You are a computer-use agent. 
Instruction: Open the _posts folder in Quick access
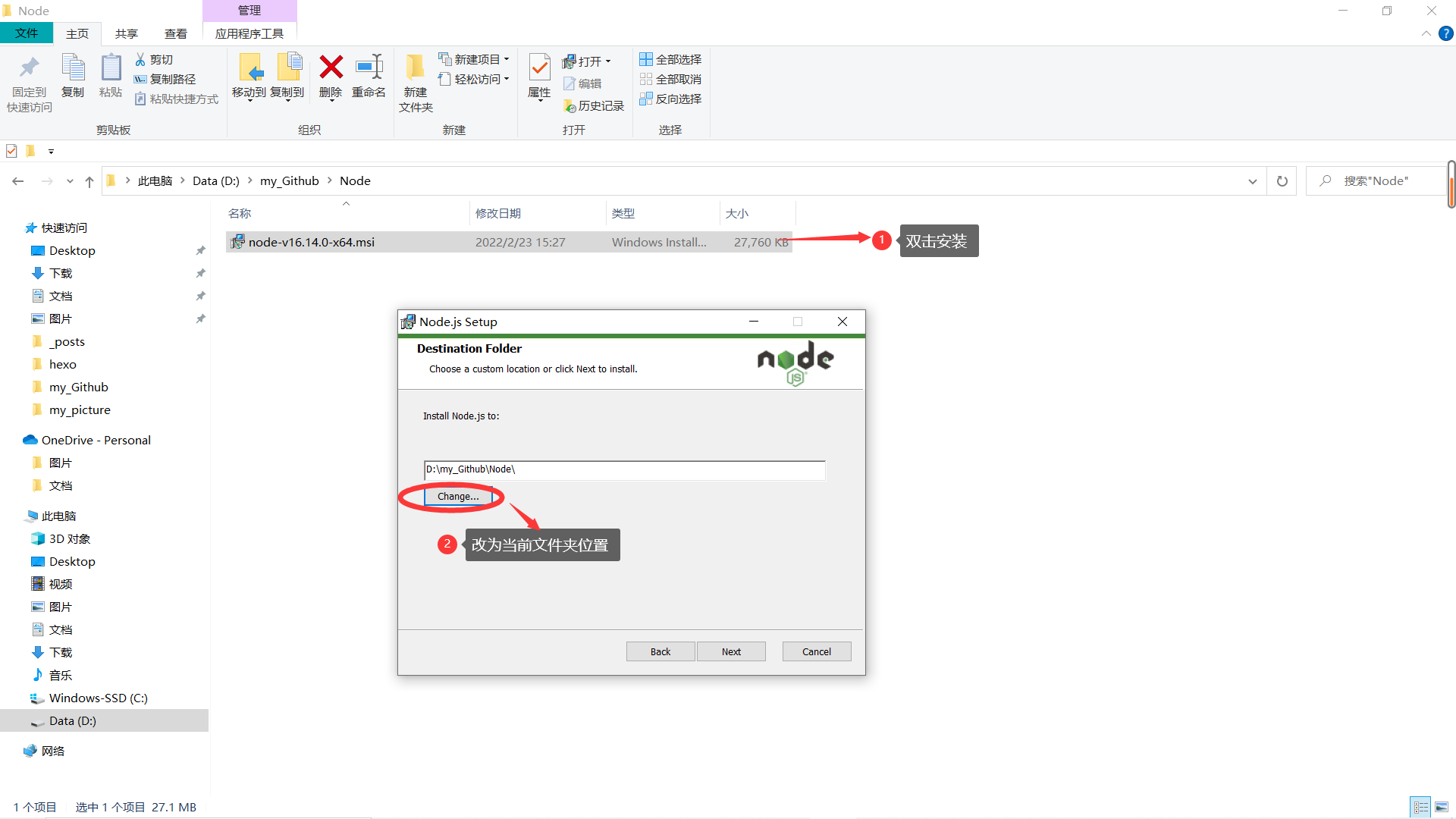(67, 342)
